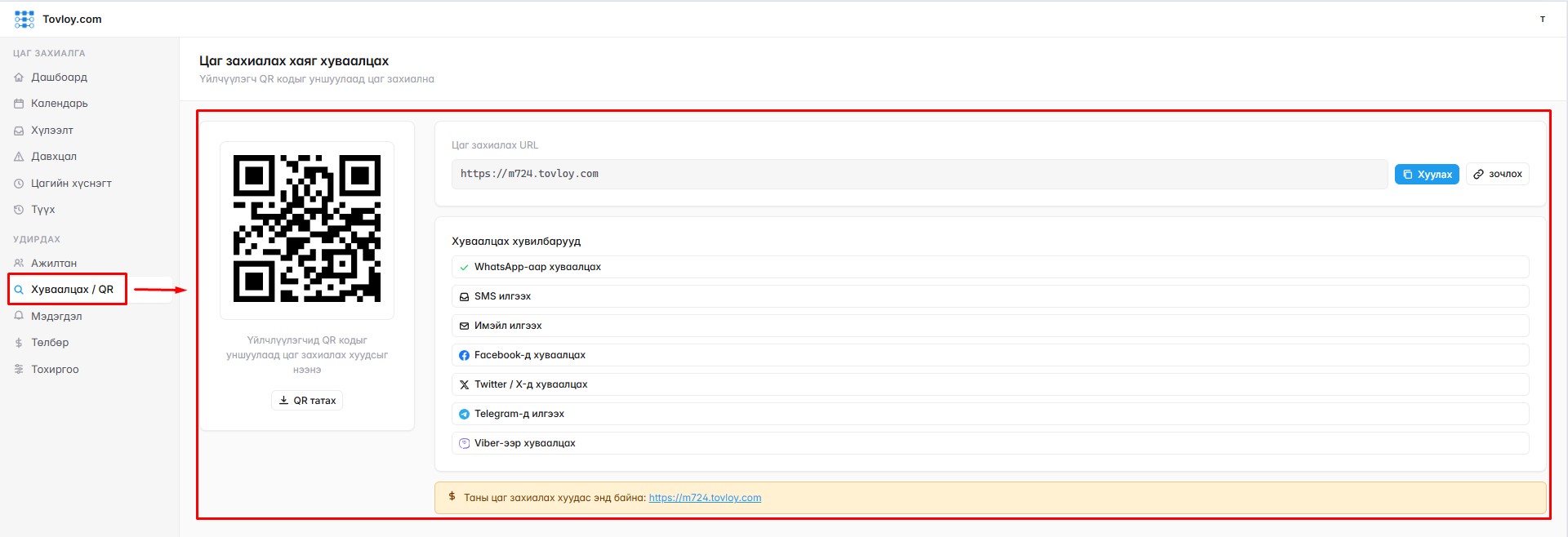Click the Хуваалцах / QR search icon
The image size is (1568, 537).
(x=19, y=290)
